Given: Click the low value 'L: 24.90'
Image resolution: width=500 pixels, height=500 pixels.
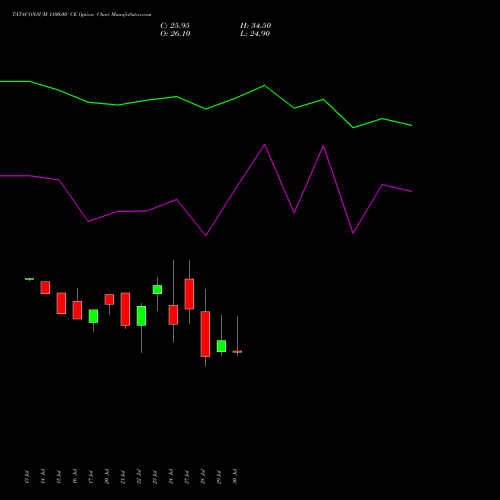Looking at the screenshot, I should pos(255,34).
